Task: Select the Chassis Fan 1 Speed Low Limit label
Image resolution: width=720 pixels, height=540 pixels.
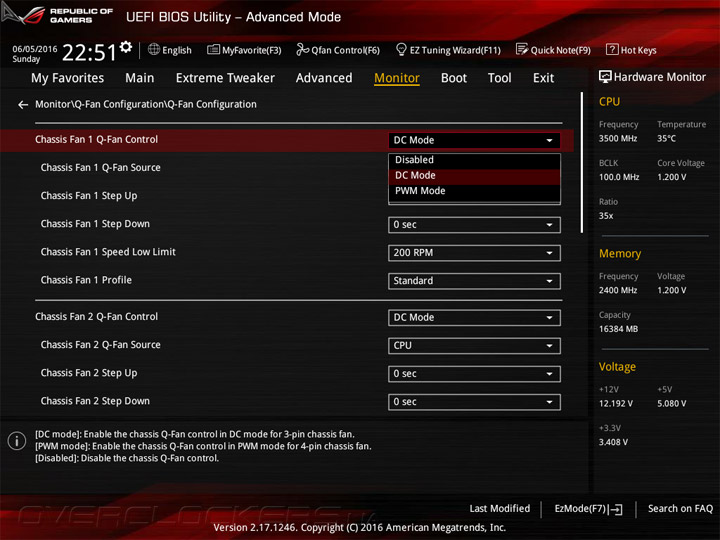Action: [x=108, y=252]
